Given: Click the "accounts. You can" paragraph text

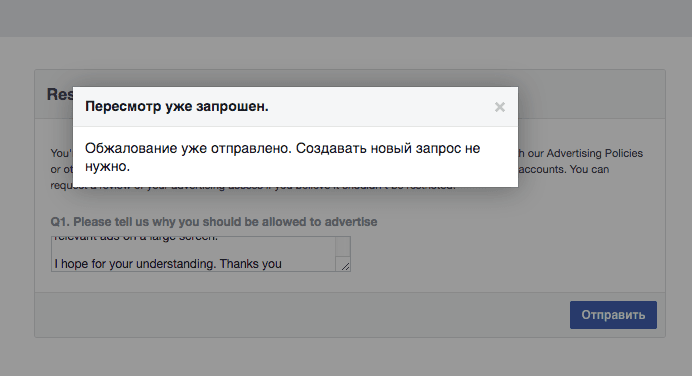Looking at the screenshot, I should 564,169.
